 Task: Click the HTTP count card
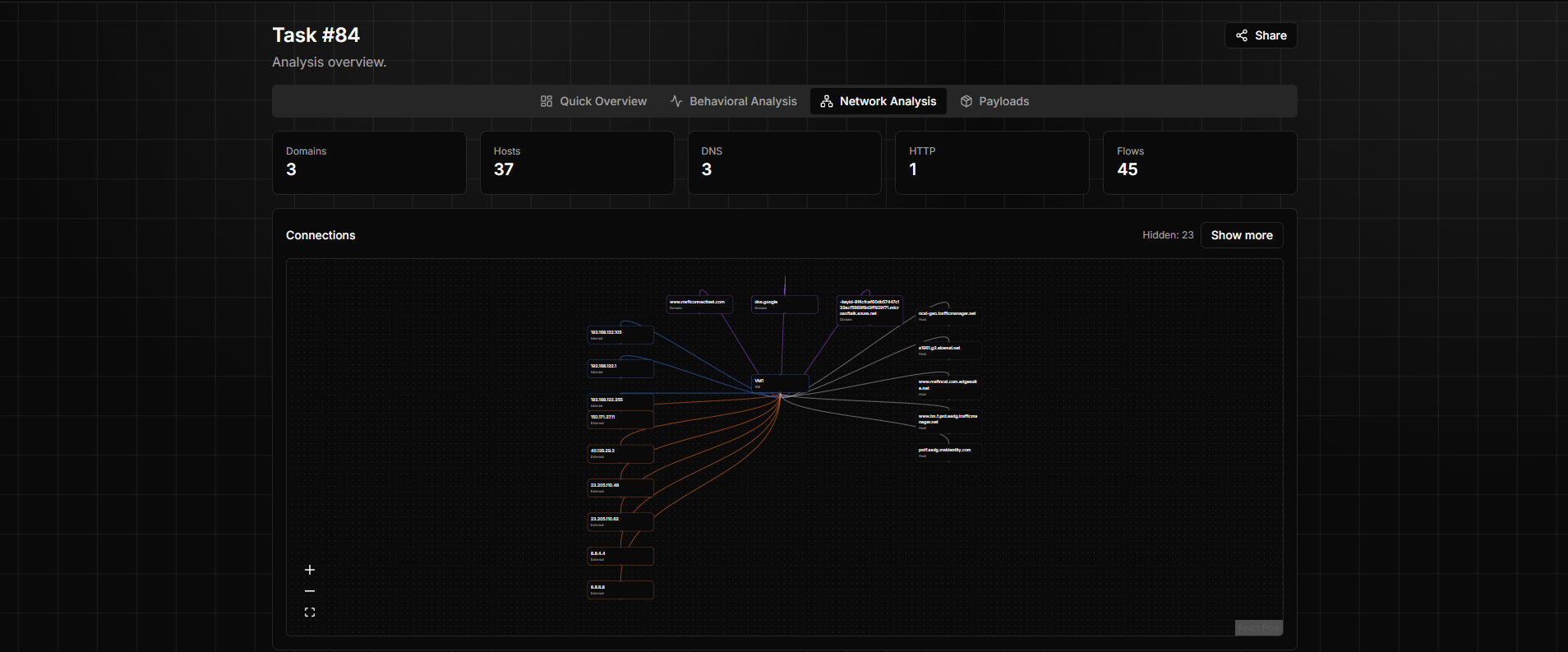tap(992, 163)
